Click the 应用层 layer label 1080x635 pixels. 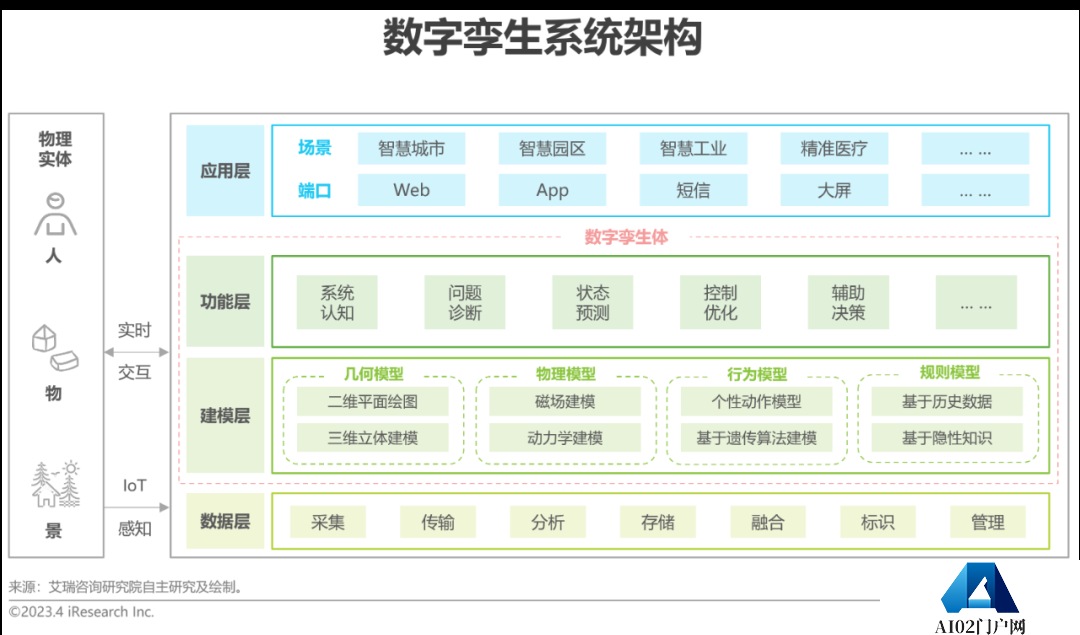(225, 171)
